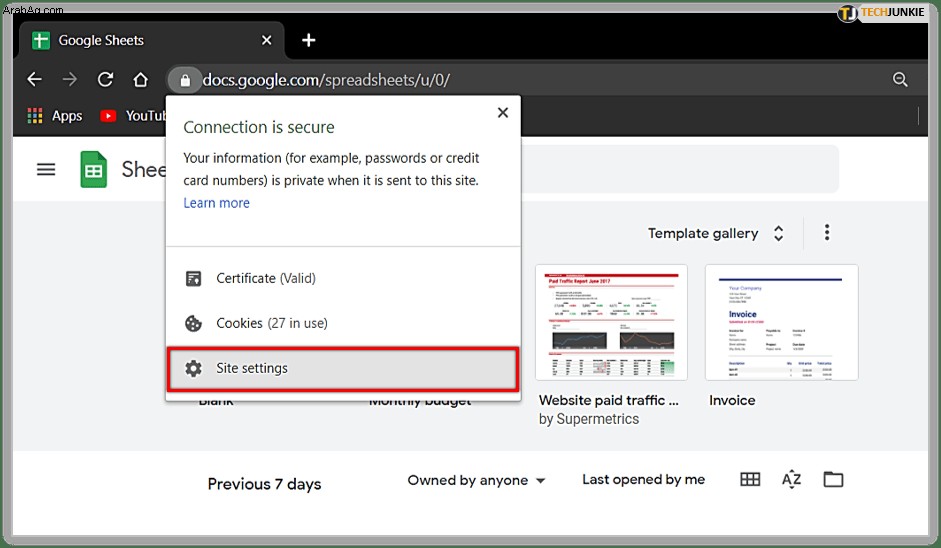Screen dimensions: 941x548
Task: Open Website paid traffic template thumbnail
Action: pyautogui.click(x=611, y=322)
